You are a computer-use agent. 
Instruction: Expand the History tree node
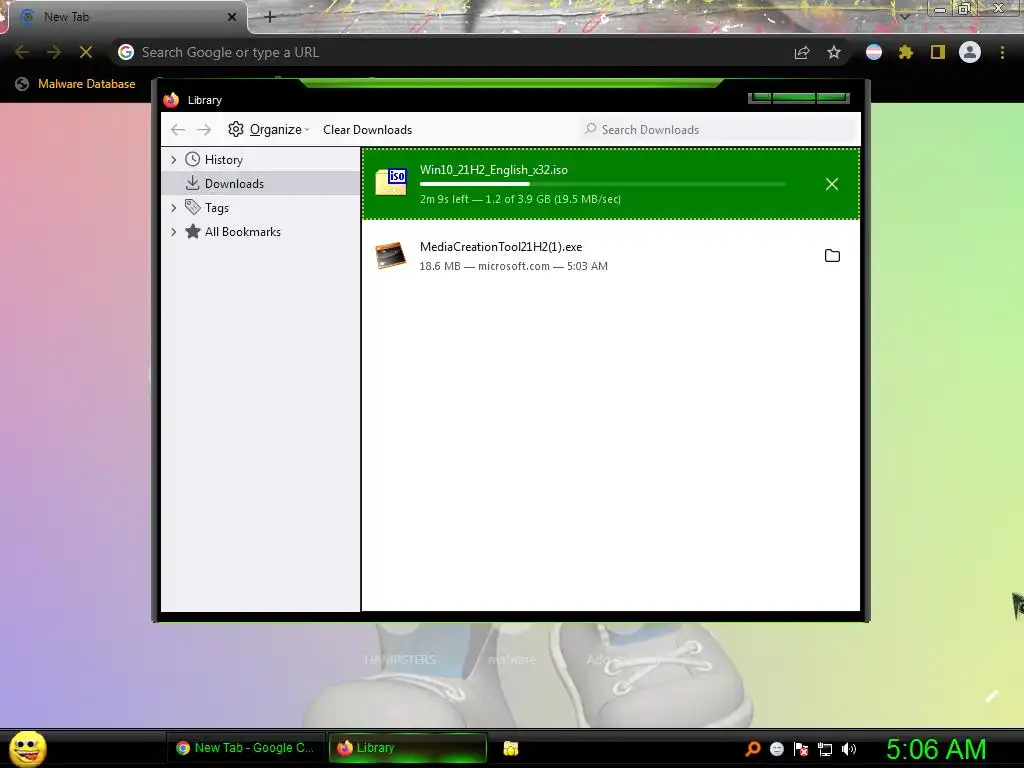(173, 159)
